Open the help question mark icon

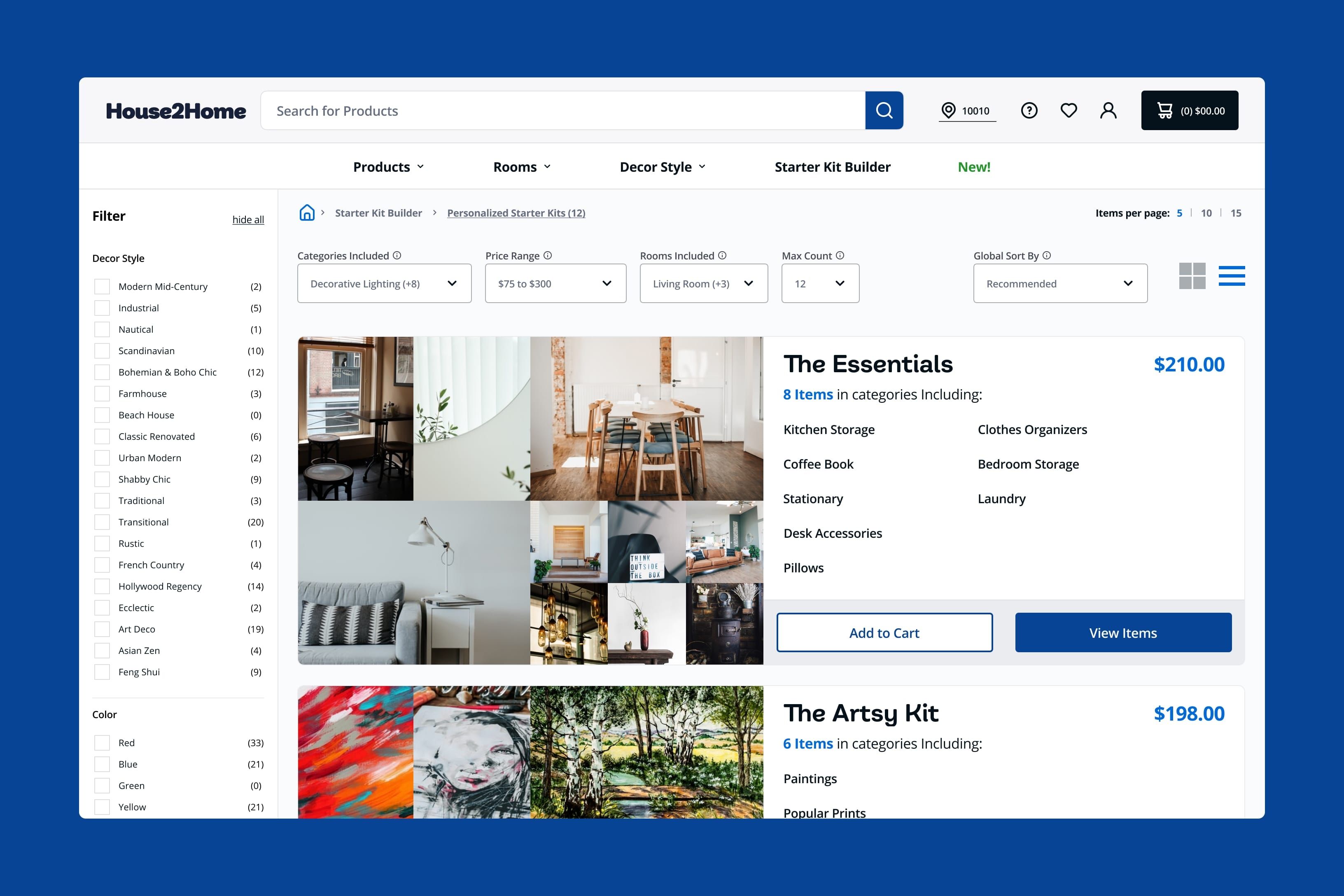[1029, 110]
